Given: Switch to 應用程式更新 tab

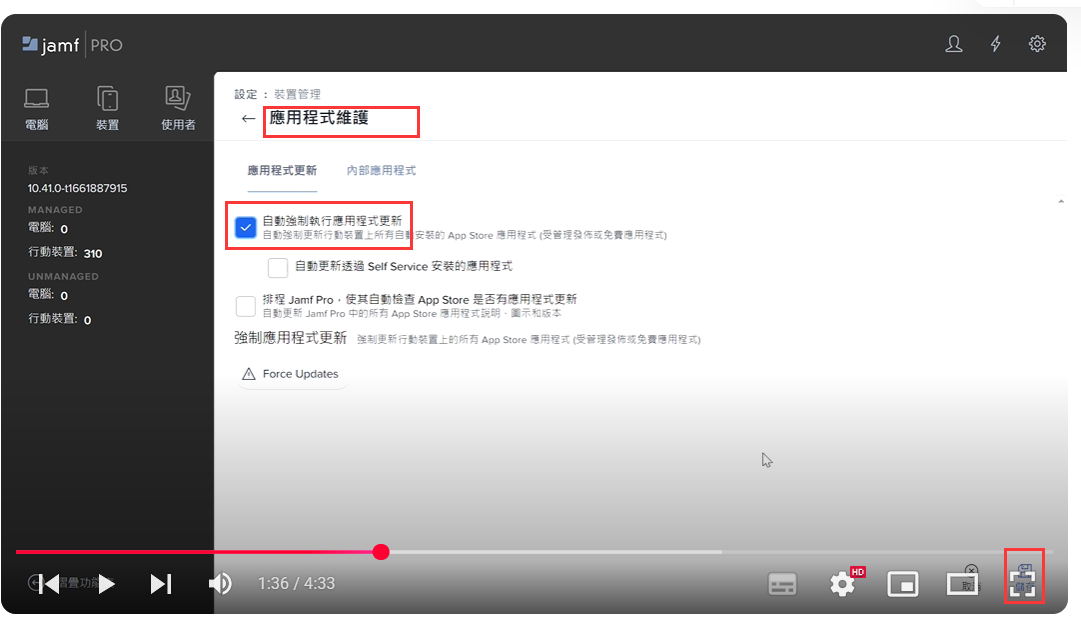Looking at the screenshot, I should [282, 170].
